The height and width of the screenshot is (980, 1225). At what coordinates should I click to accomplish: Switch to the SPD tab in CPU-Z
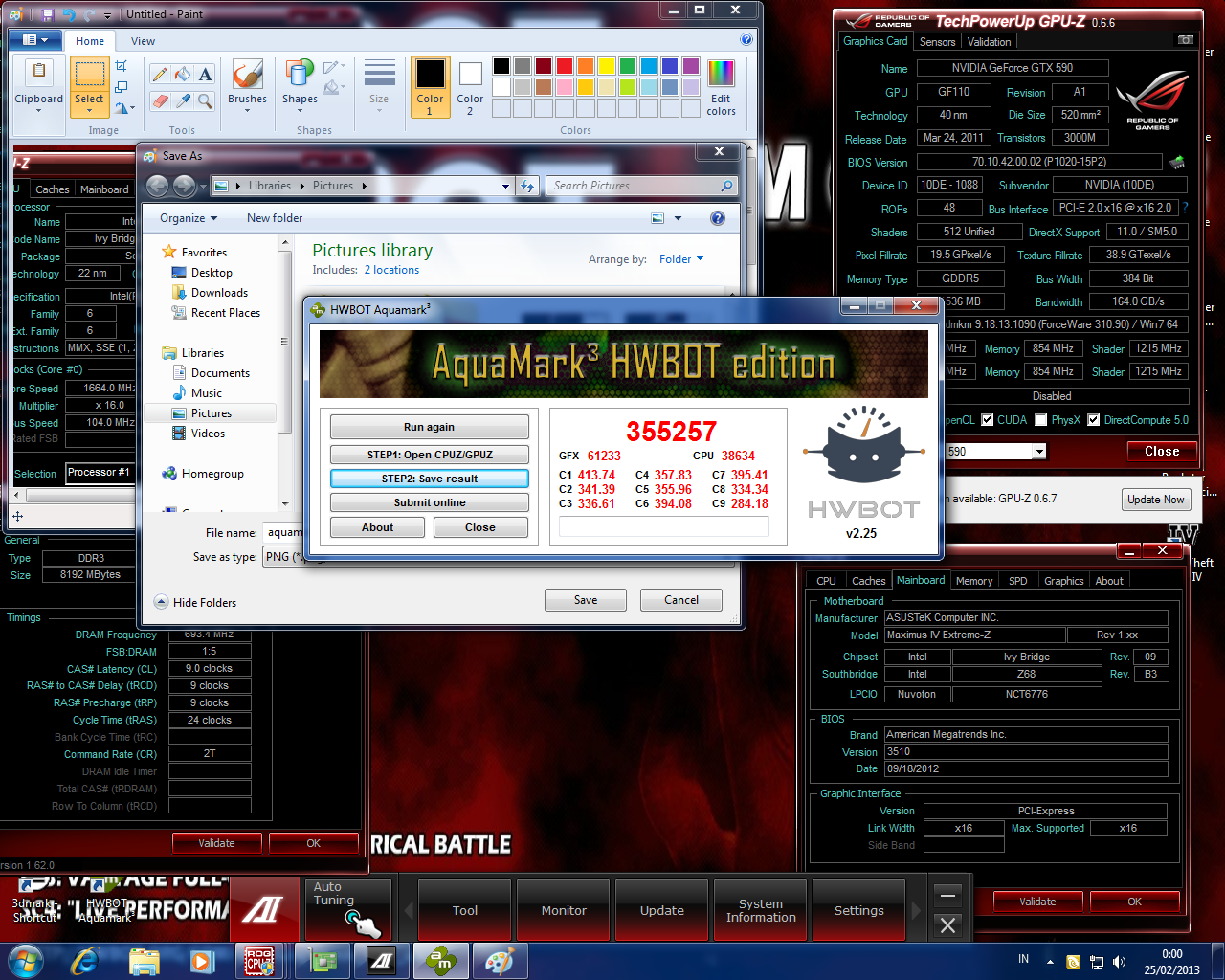click(x=1017, y=581)
